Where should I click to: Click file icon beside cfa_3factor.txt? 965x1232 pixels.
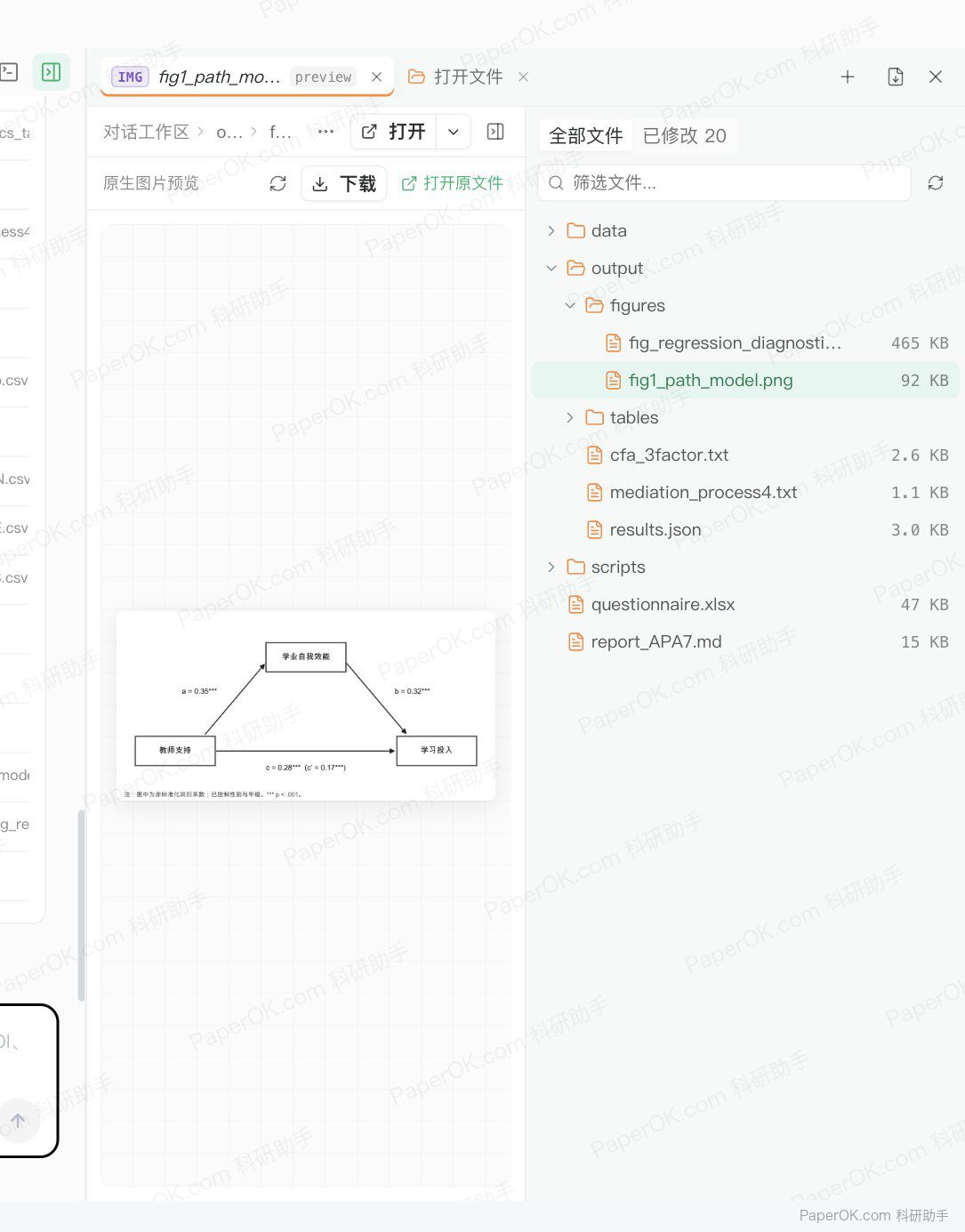click(595, 455)
